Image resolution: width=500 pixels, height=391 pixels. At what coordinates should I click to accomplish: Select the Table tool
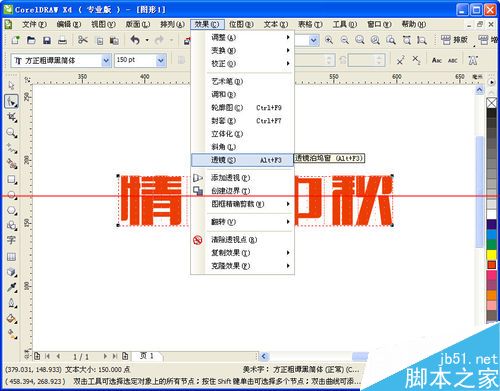[11, 256]
